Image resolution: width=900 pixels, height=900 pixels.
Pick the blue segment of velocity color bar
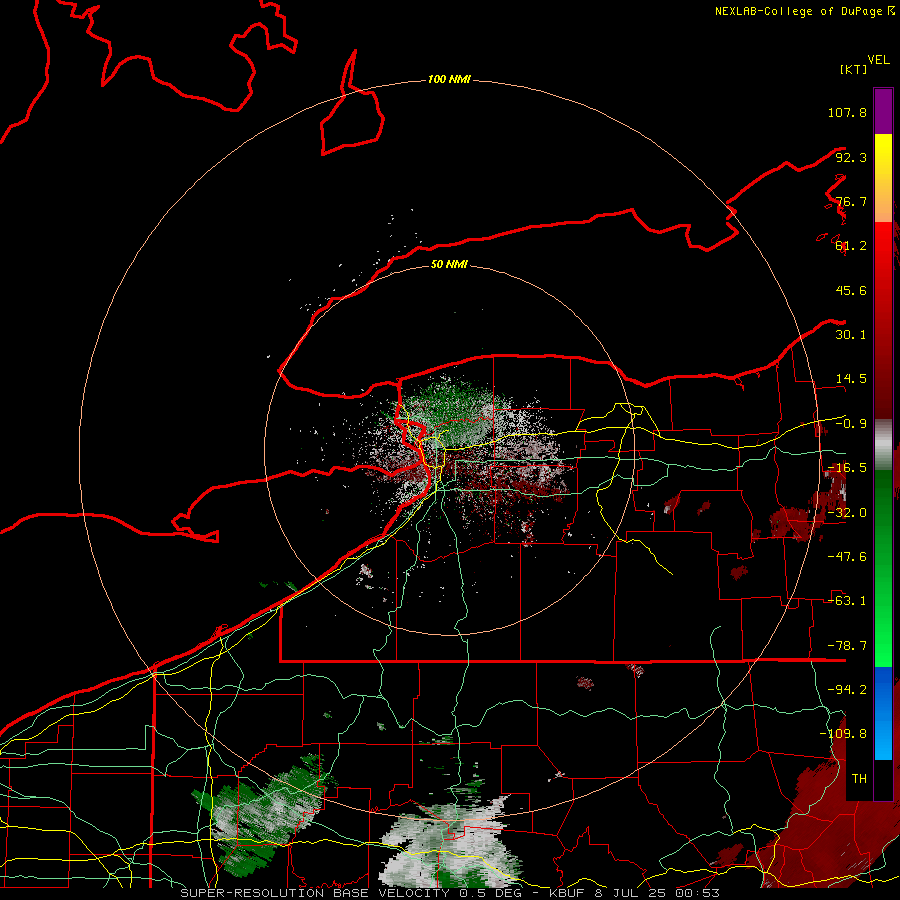click(x=883, y=713)
